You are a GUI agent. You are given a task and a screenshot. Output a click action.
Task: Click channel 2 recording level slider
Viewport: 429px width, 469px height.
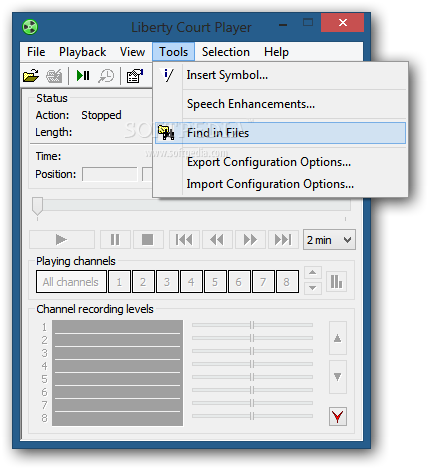(x=252, y=338)
